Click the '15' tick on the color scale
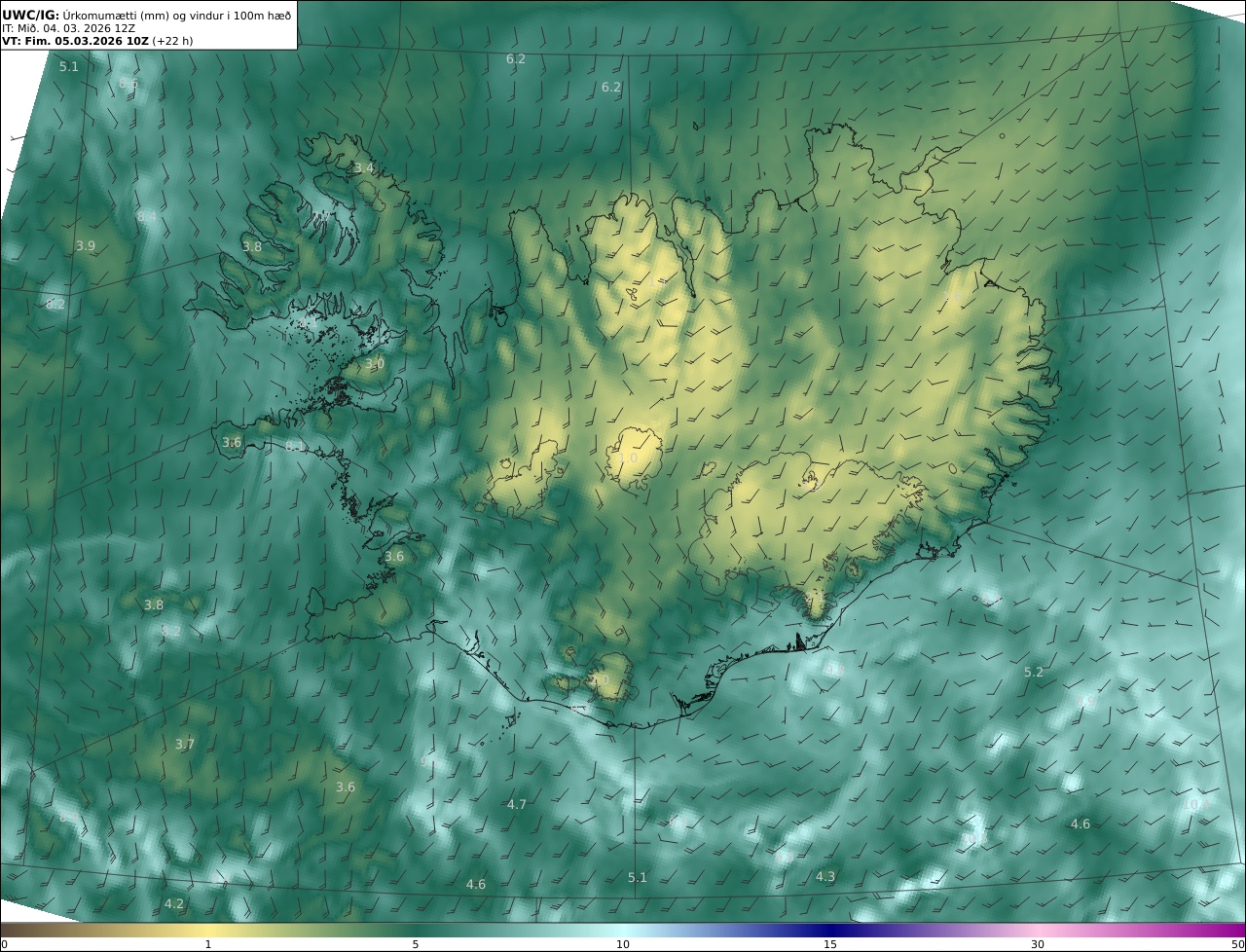 (x=830, y=944)
